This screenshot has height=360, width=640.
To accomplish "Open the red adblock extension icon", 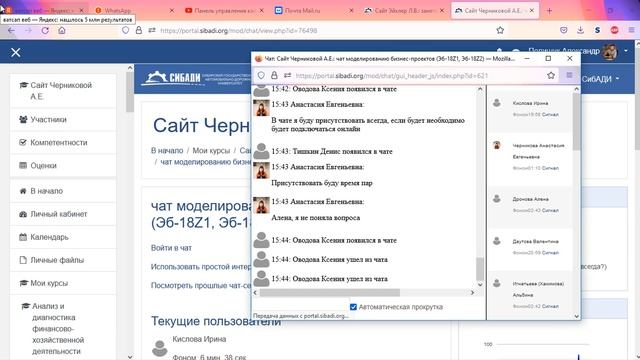I will [x=614, y=30].
